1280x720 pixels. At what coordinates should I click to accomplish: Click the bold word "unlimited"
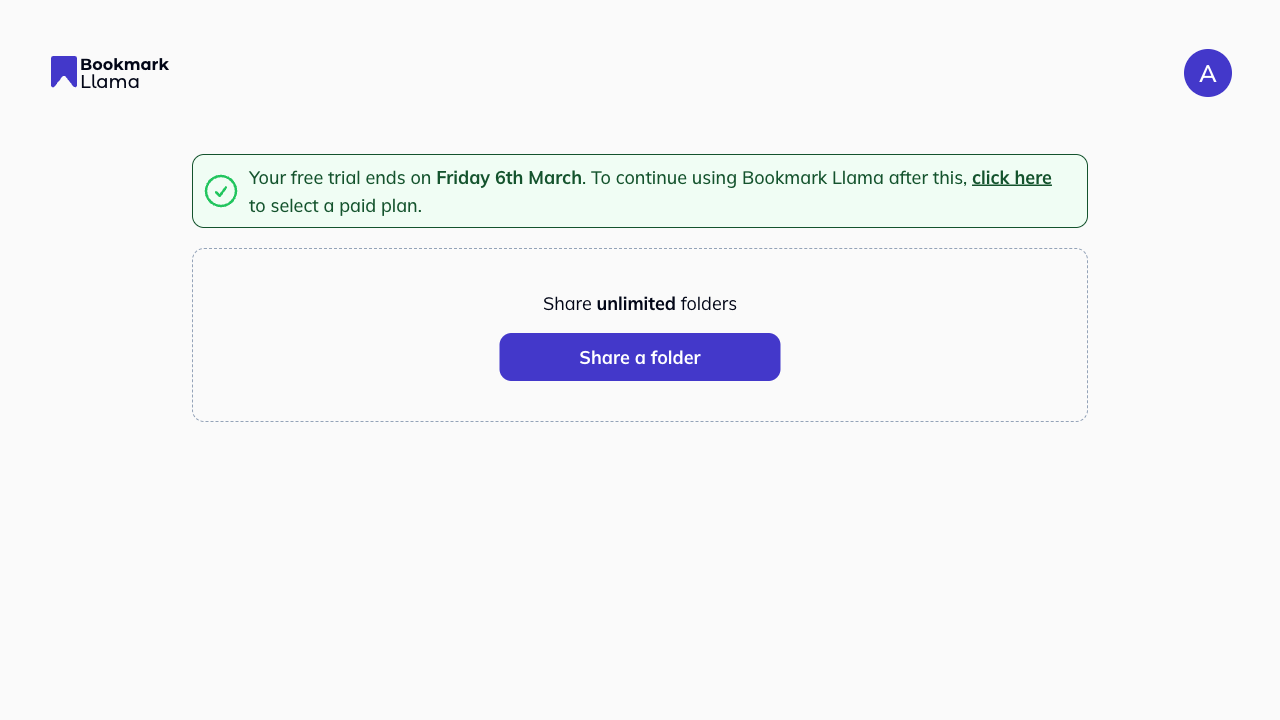pyautogui.click(x=636, y=304)
